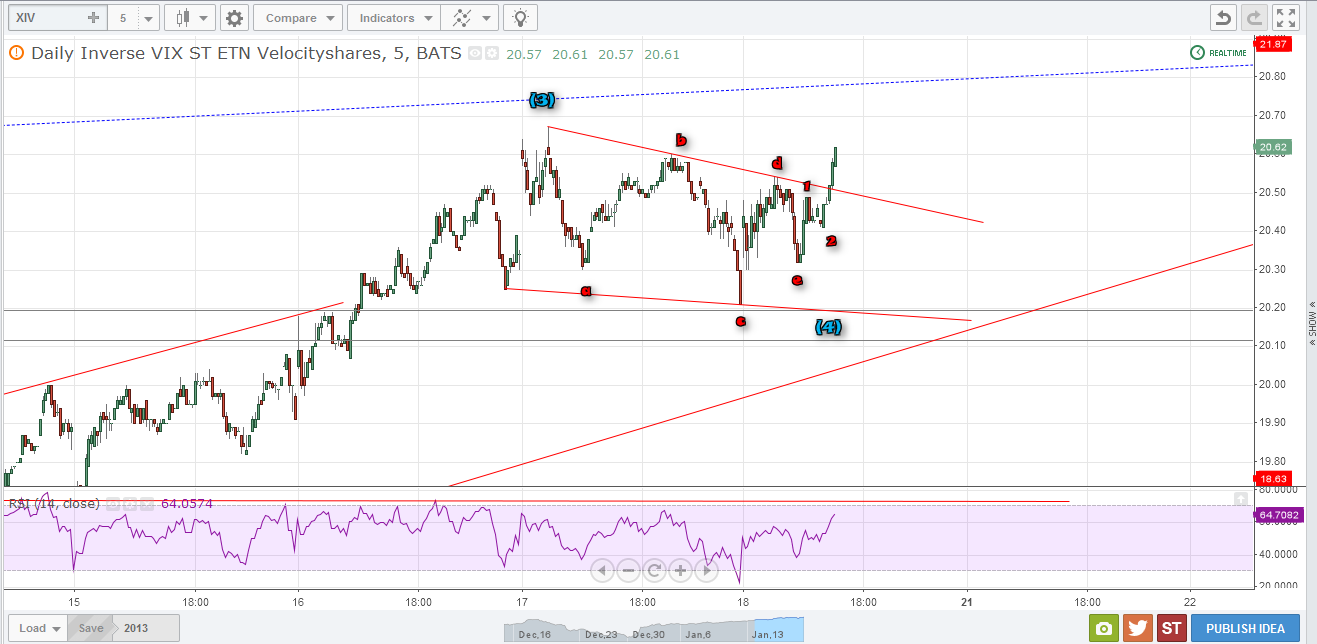
Task: Switch the chart to fullscreen mode
Action: (1286, 17)
